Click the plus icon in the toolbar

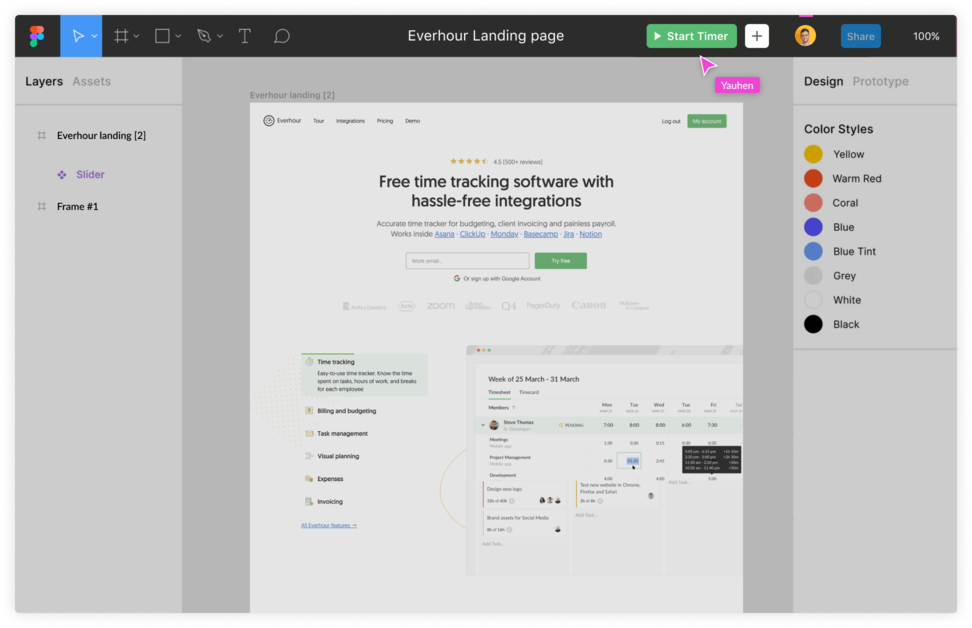point(757,35)
